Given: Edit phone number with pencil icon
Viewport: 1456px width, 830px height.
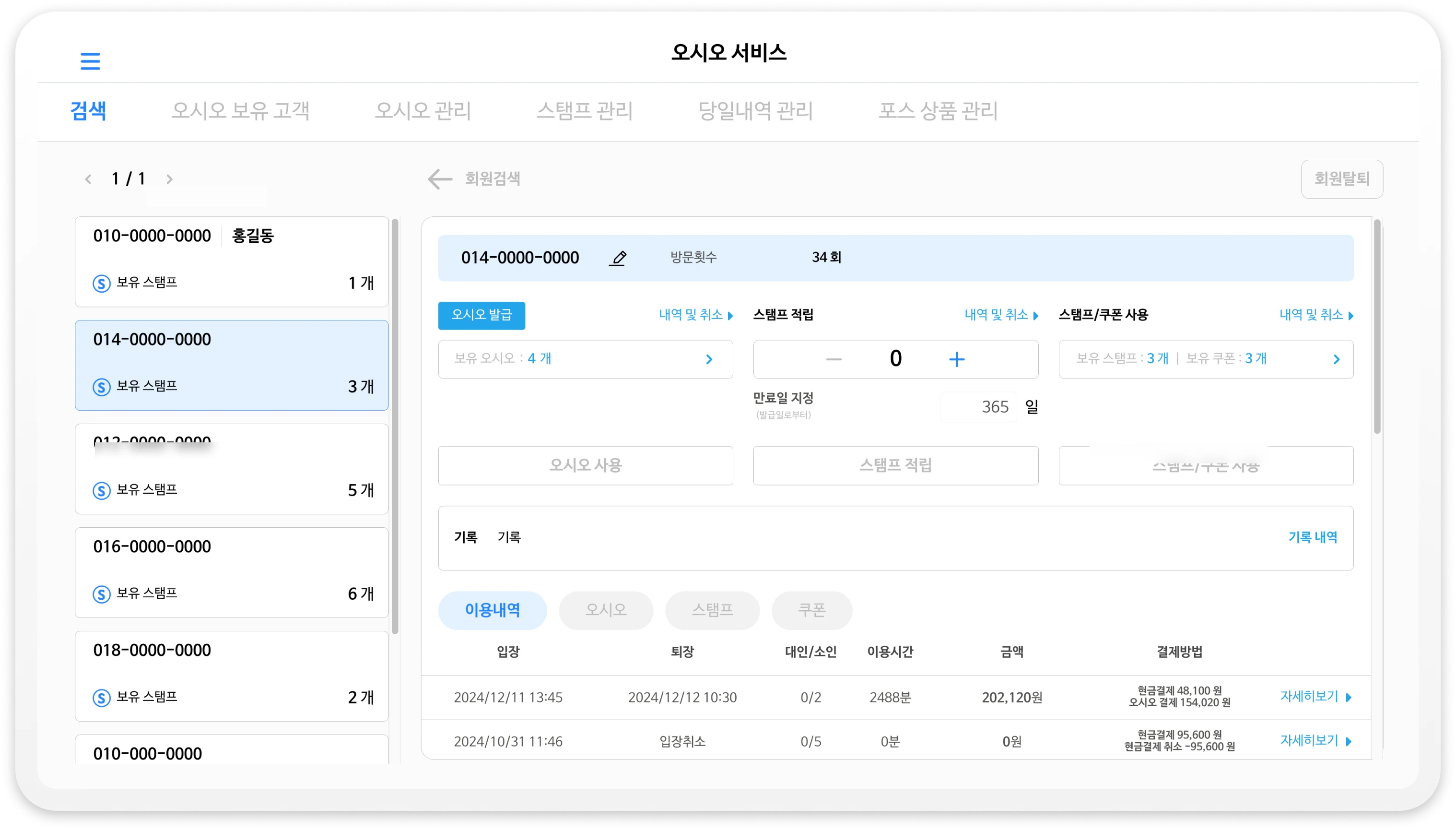Looking at the screenshot, I should 618,258.
